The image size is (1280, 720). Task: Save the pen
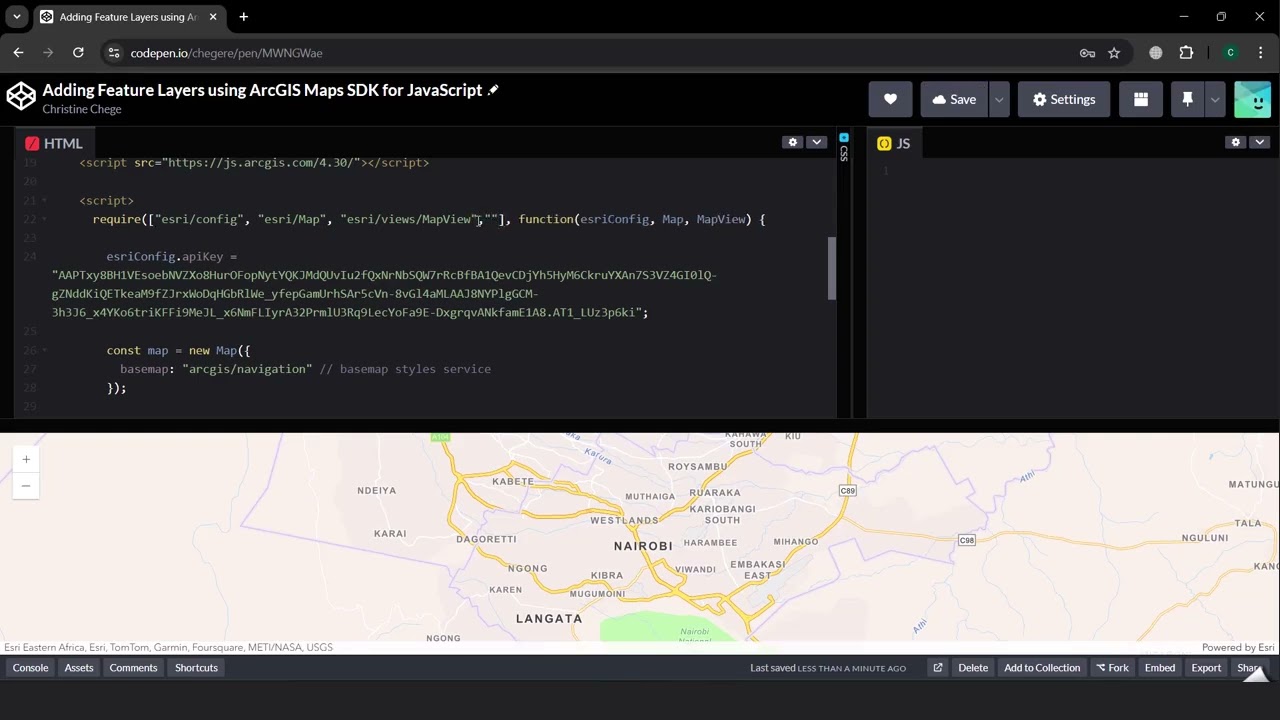[954, 99]
